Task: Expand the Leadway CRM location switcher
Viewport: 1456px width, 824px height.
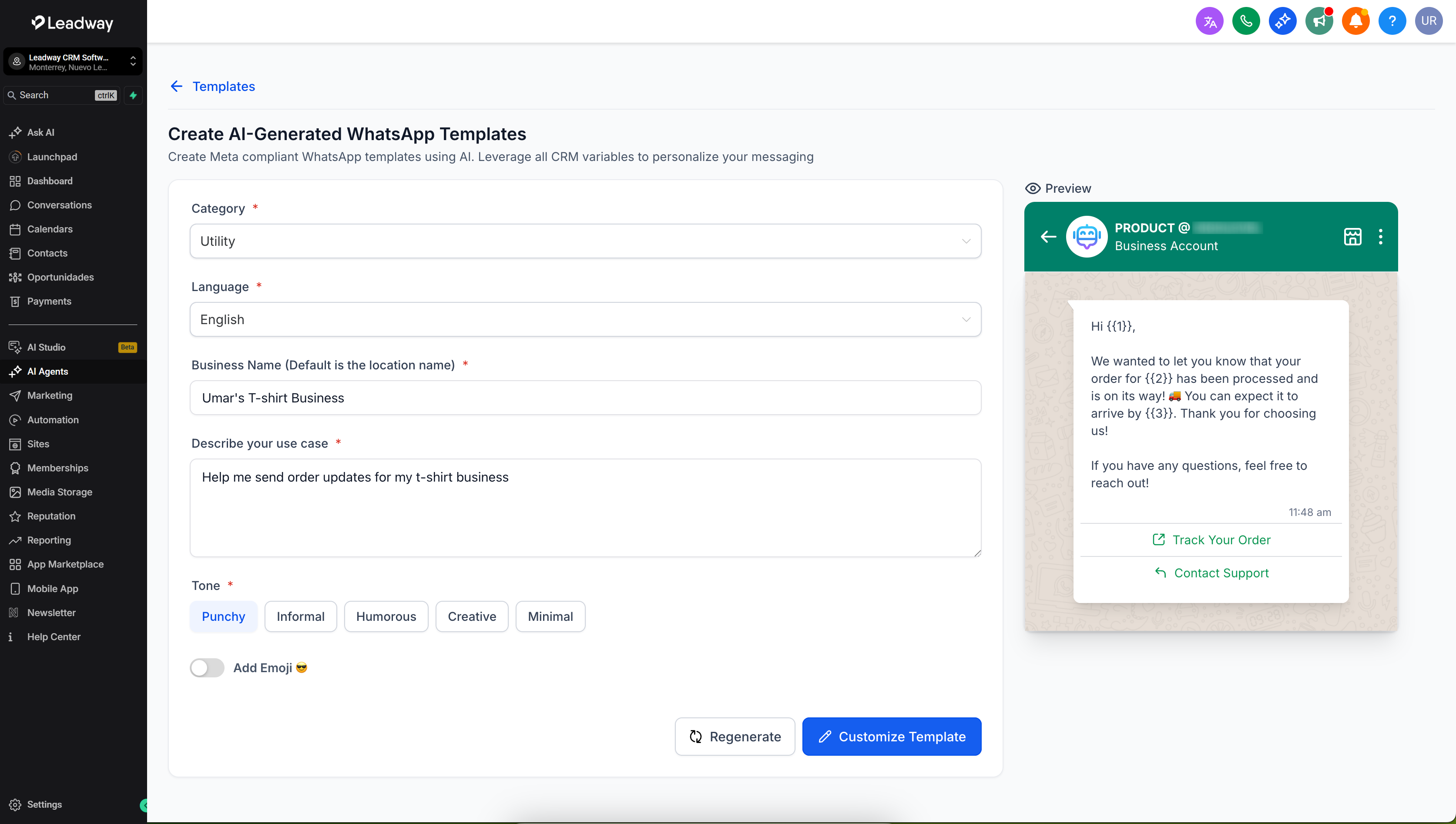Action: click(x=73, y=62)
